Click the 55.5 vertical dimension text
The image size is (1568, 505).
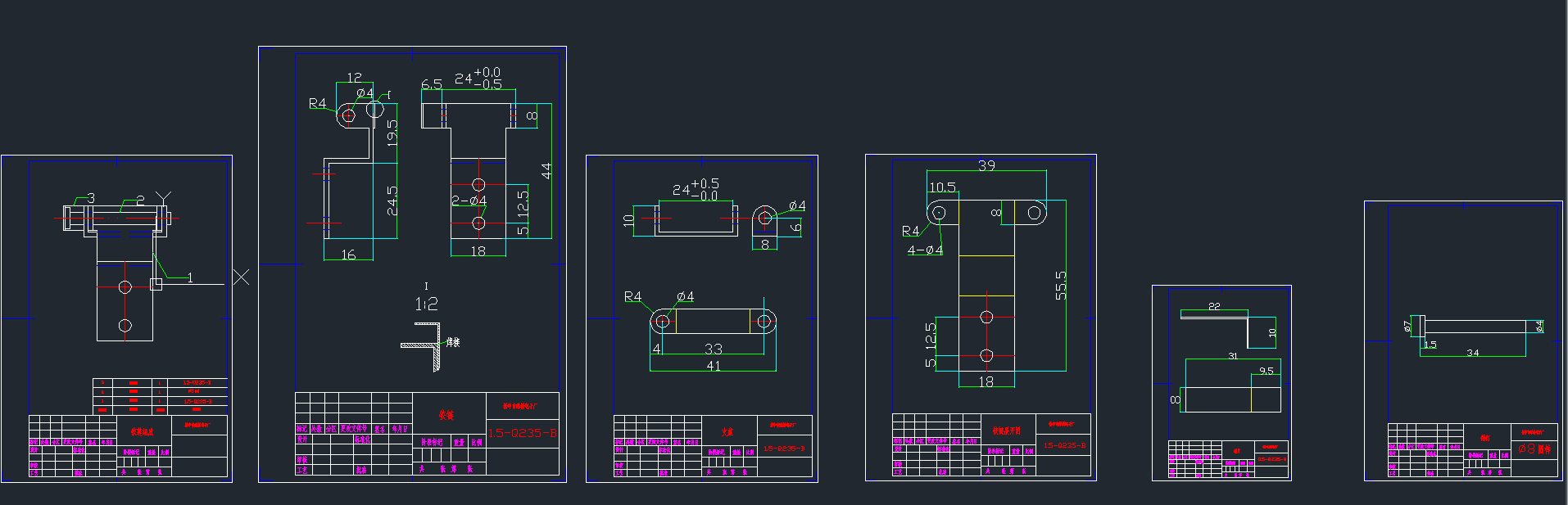click(1061, 286)
